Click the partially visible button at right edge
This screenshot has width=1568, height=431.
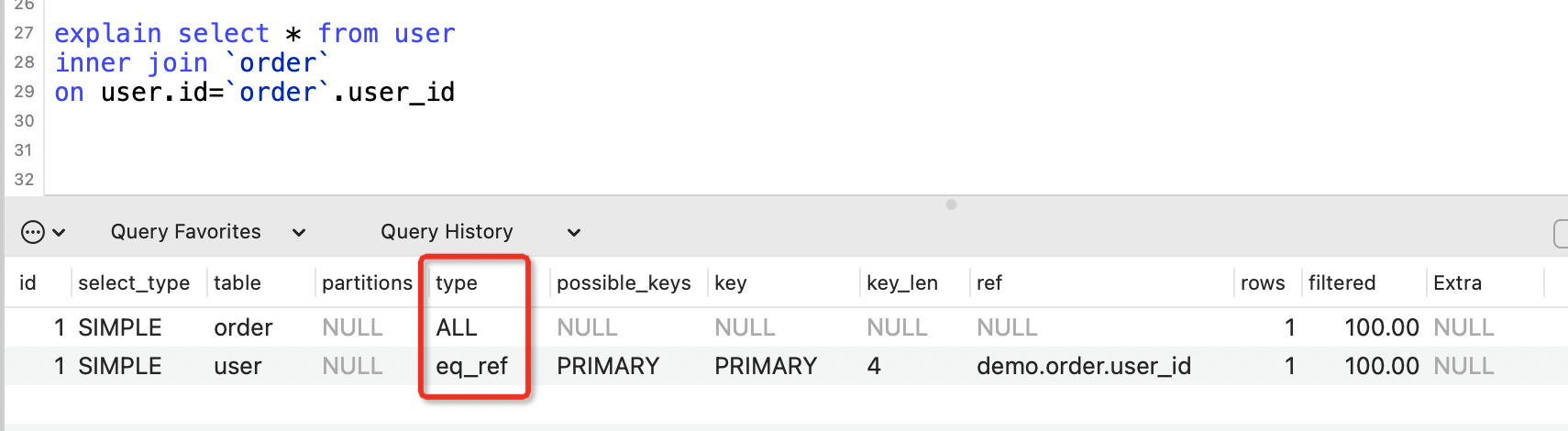point(1561,234)
